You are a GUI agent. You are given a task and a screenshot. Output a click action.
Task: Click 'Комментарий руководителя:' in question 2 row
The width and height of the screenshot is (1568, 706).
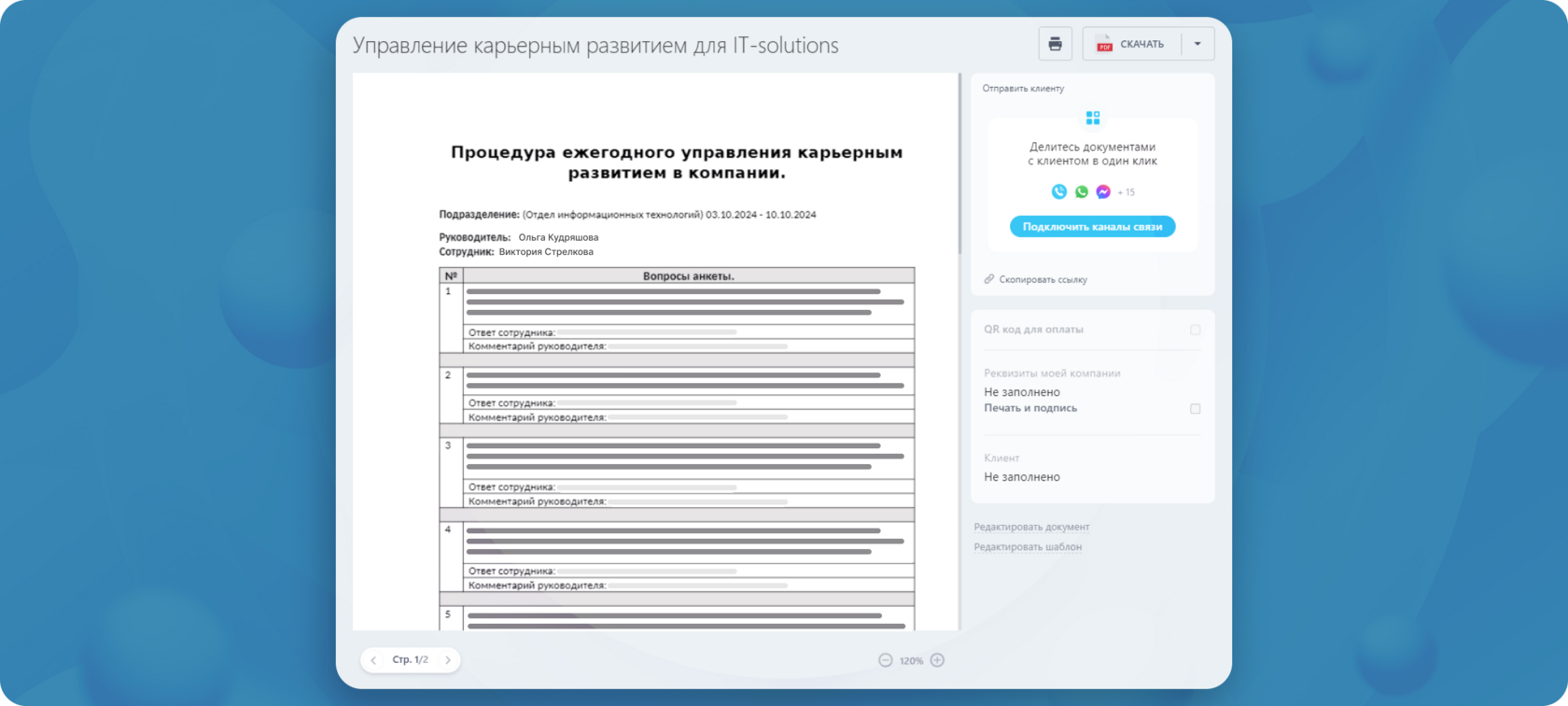pos(537,417)
